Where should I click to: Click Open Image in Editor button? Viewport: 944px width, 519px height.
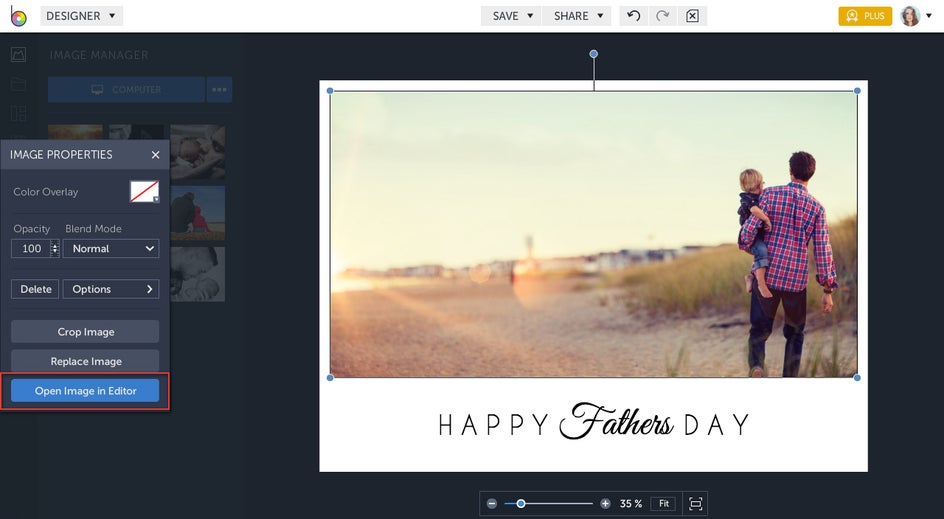[85, 391]
